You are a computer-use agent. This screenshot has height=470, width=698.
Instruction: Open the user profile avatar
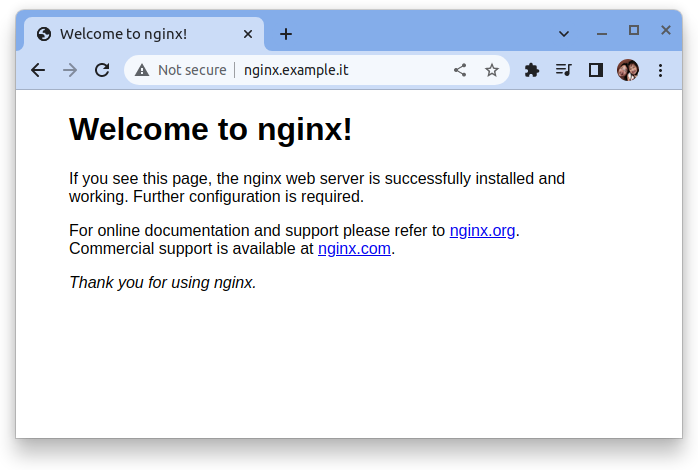[627, 70]
